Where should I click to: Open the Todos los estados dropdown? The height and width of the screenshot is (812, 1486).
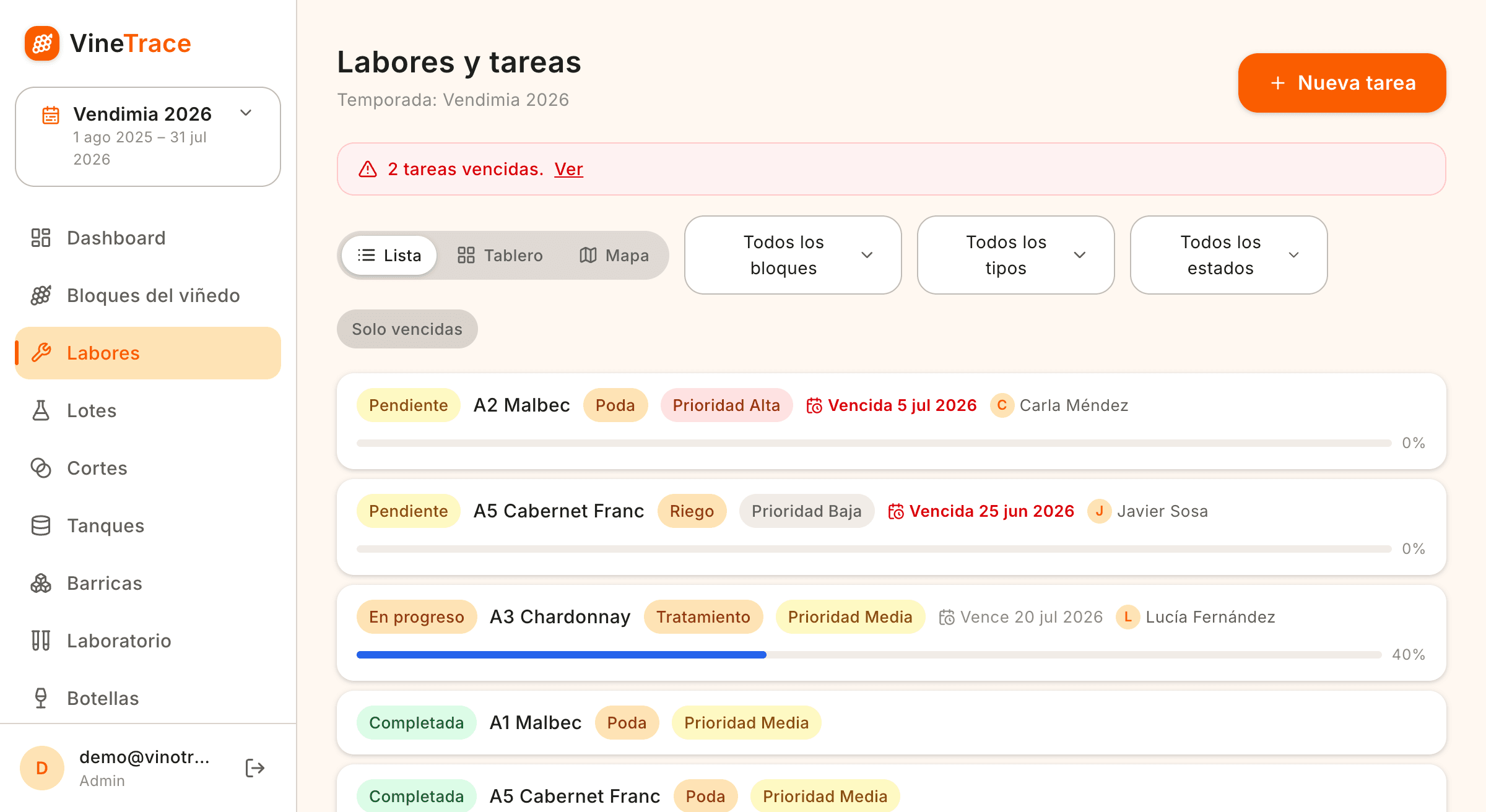tap(1229, 255)
